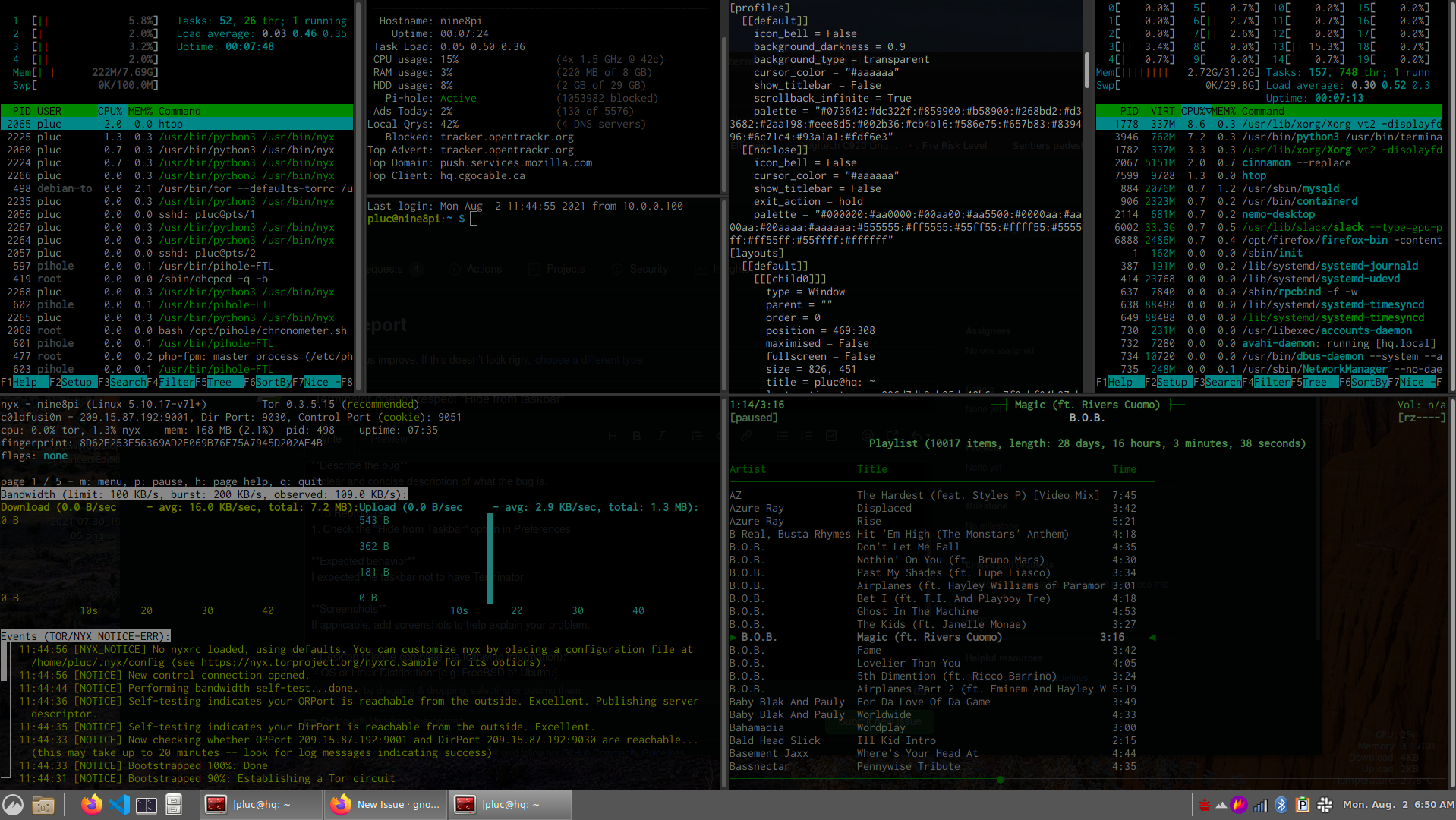The image size is (1456, 820).
Task: Launch Firefox from the panel launcher
Action: pyautogui.click(x=92, y=804)
